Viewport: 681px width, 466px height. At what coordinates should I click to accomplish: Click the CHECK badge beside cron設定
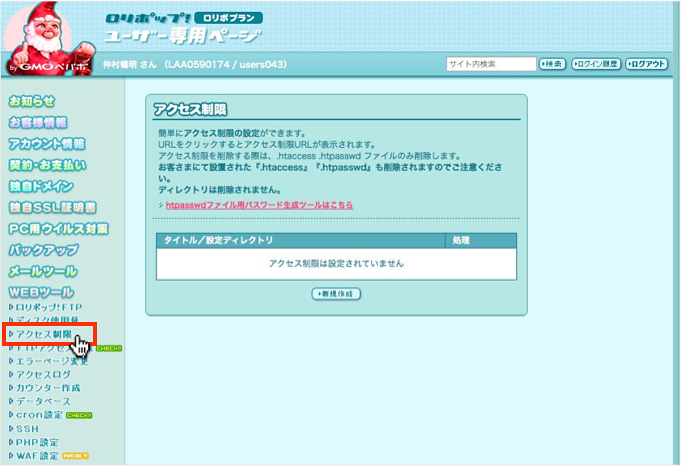79,416
